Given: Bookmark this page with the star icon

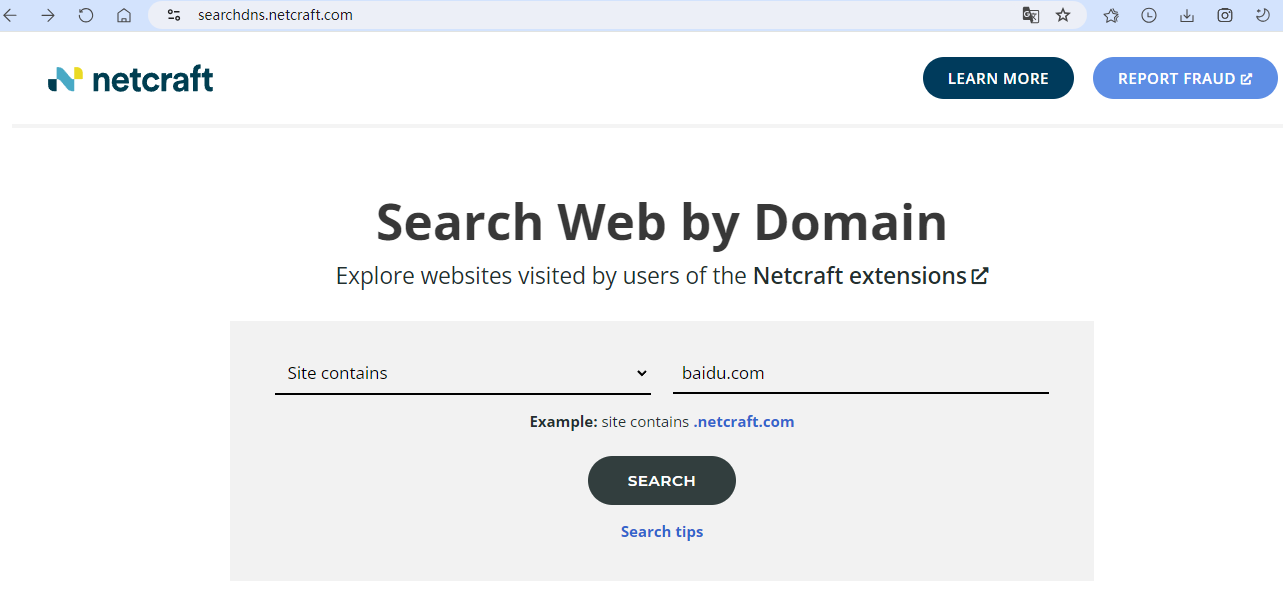Looking at the screenshot, I should pos(1063,15).
